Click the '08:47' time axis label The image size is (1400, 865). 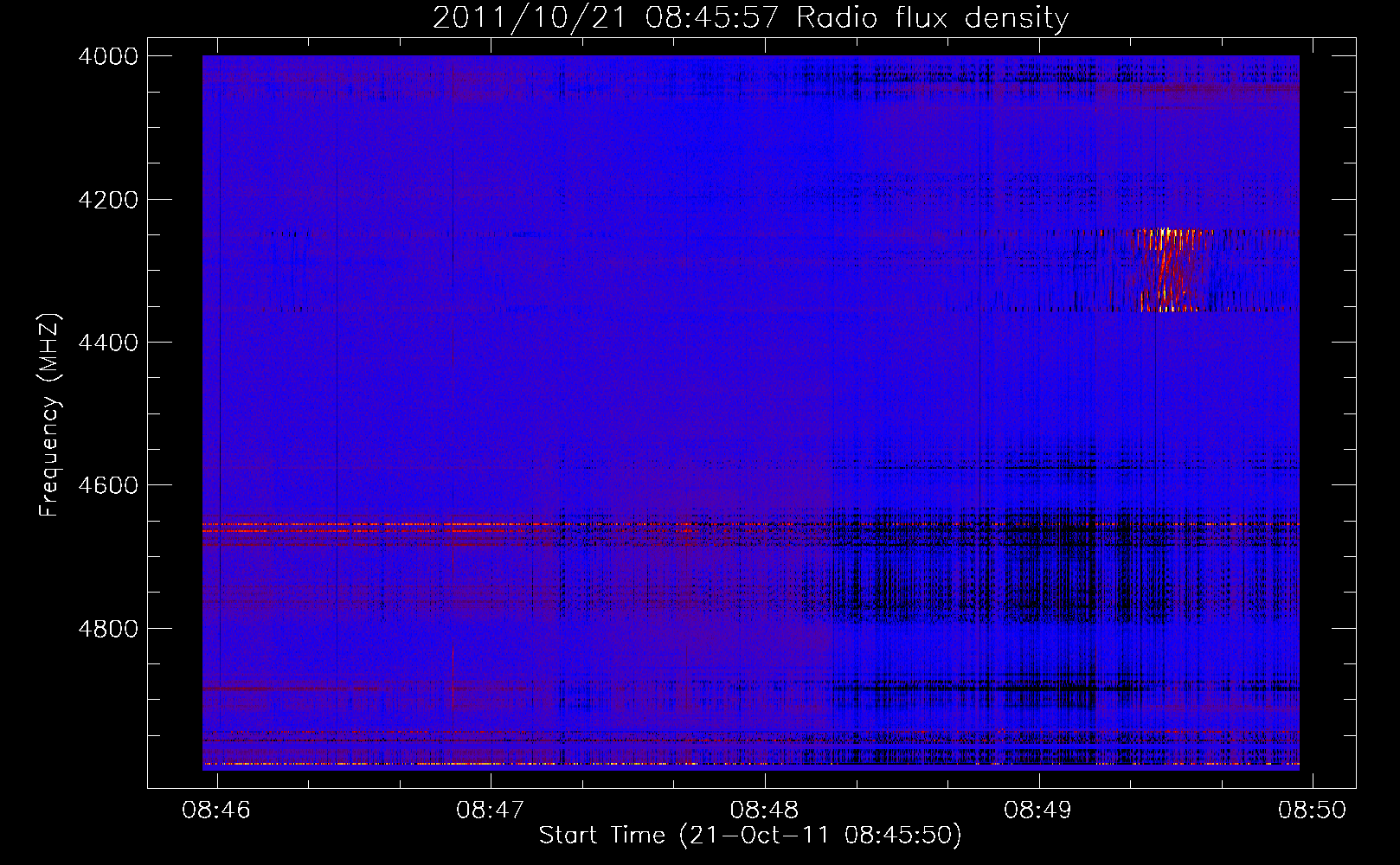coord(491,810)
